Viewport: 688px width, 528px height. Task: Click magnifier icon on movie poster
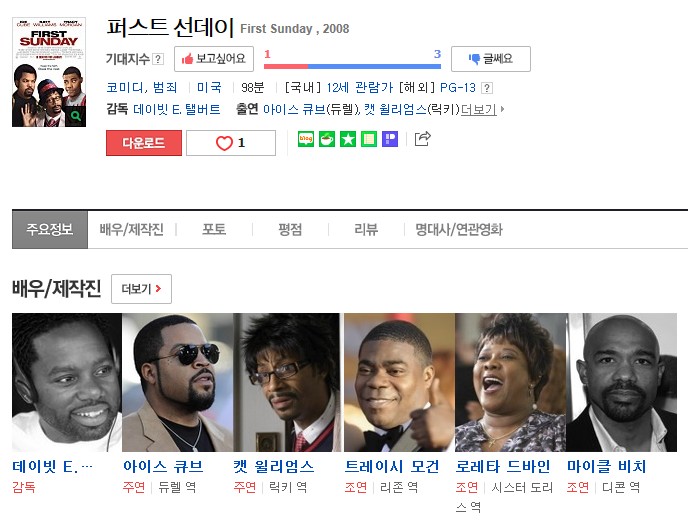pos(75,116)
